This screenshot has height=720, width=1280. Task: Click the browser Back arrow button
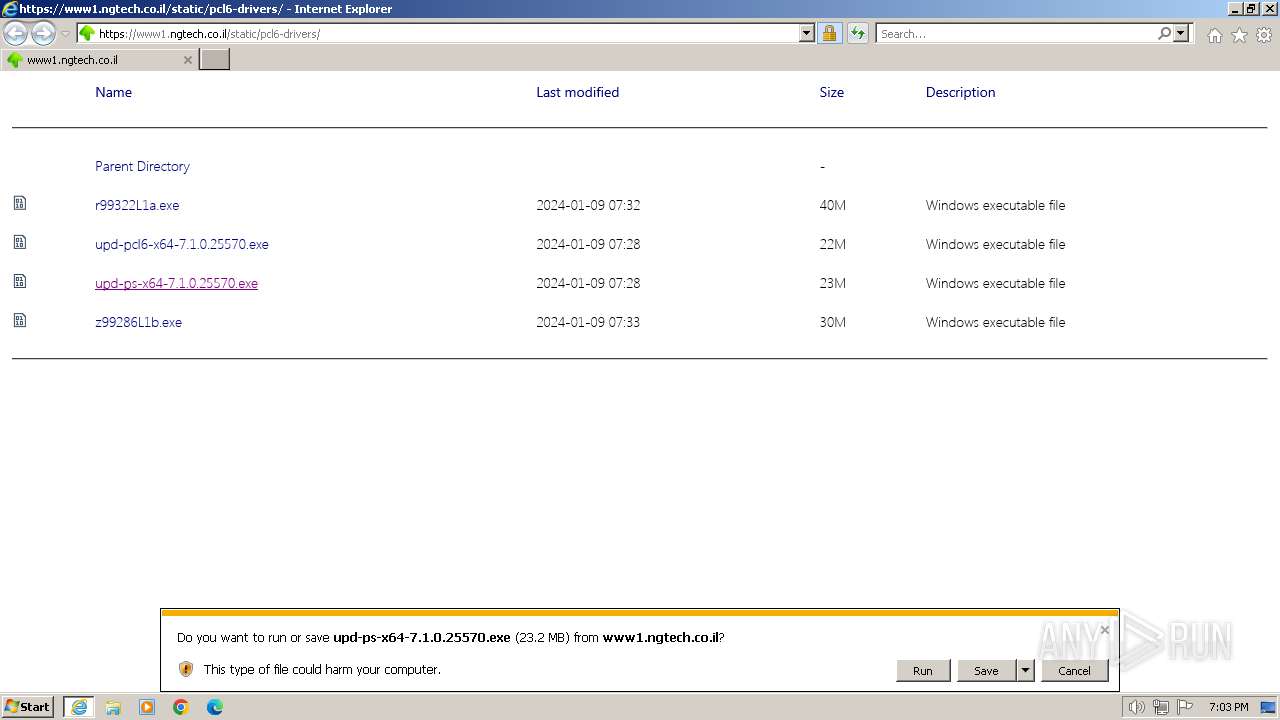pyautogui.click(x=16, y=34)
